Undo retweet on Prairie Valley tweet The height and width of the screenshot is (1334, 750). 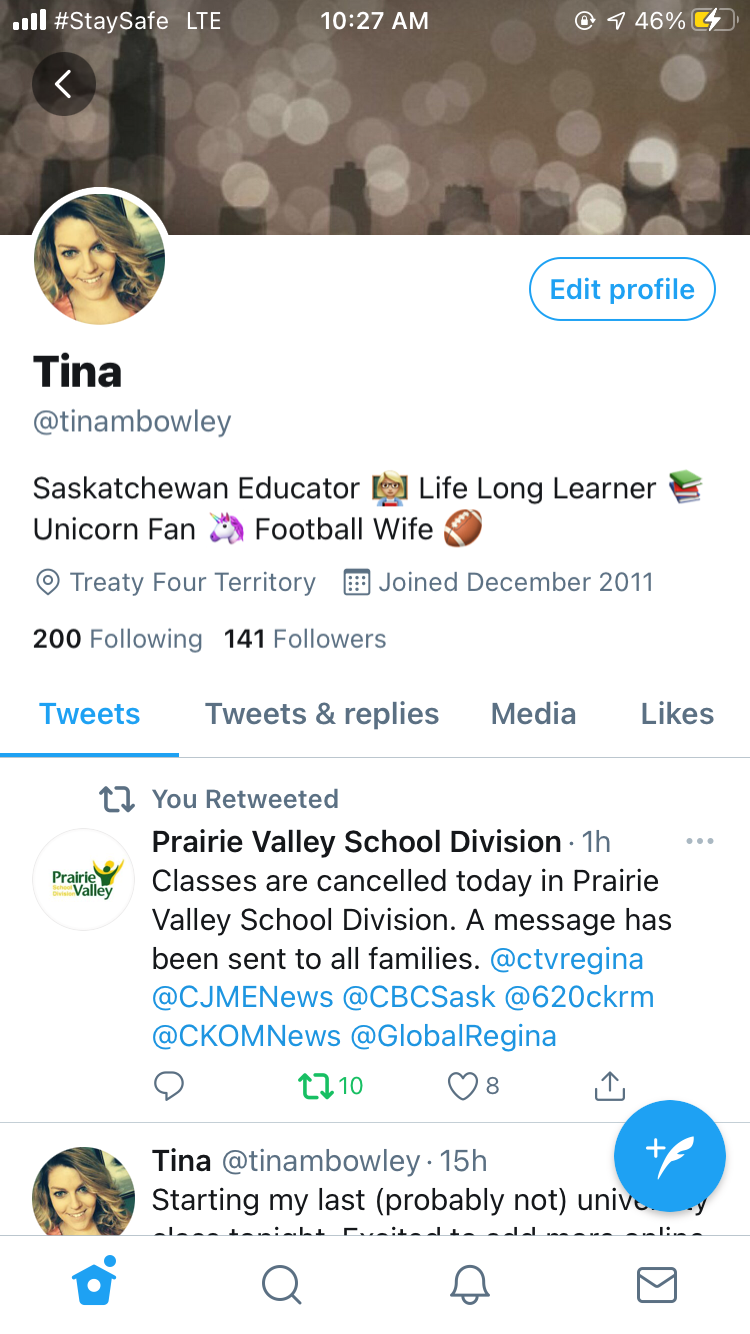(x=330, y=1086)
